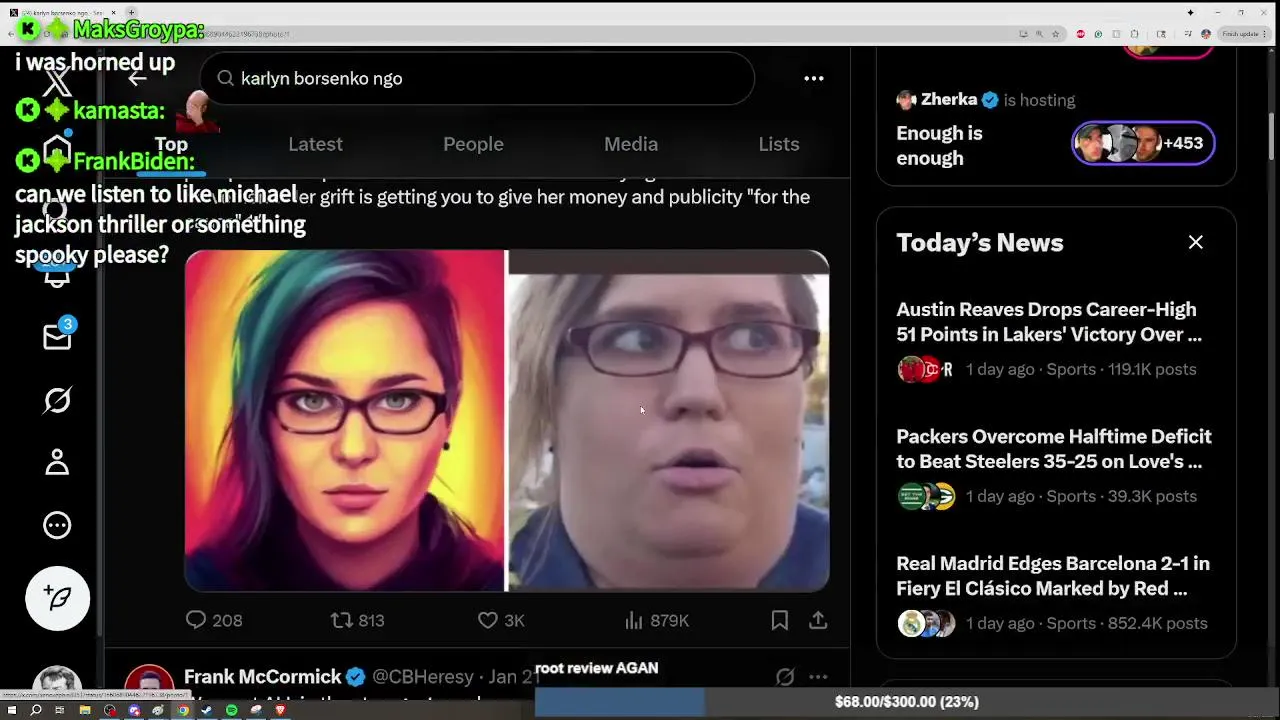The image size is (1280, 720).
Task: Click the +453 listeners avatar pill
Action: click(x=1144, y=143)
